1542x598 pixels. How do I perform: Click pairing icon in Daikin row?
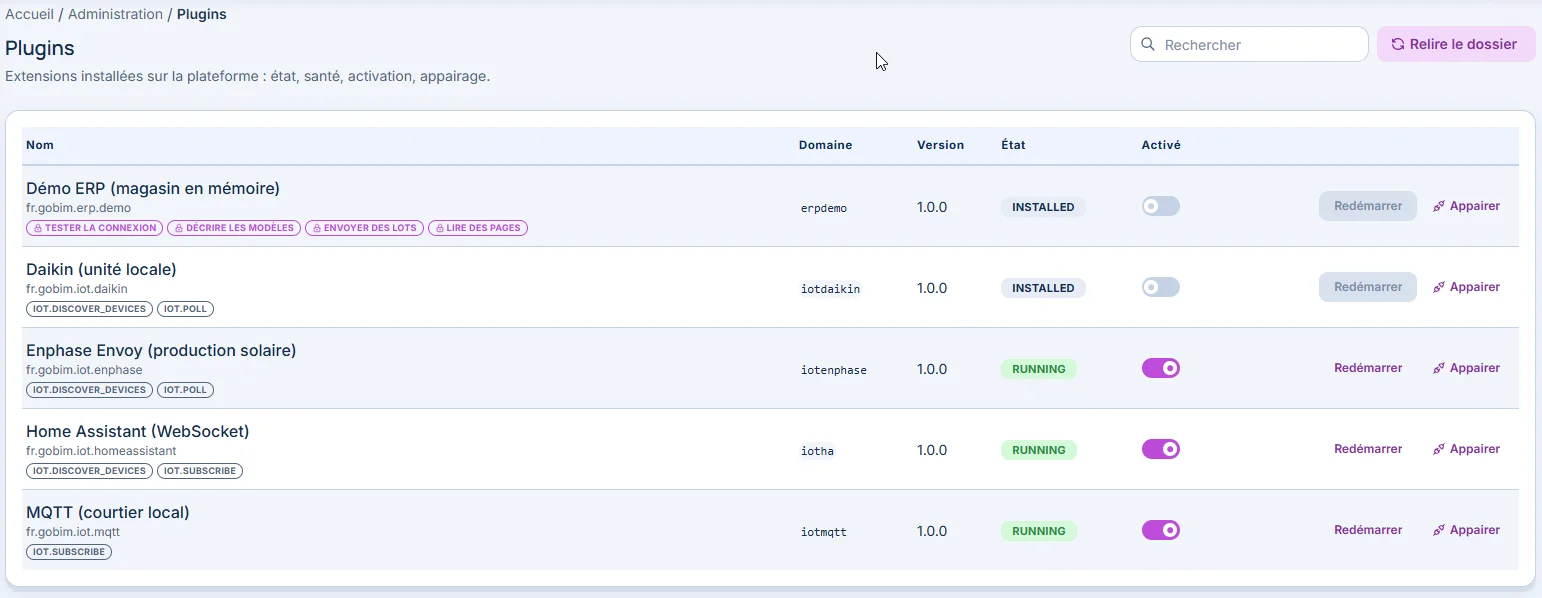pos(1439,287)
